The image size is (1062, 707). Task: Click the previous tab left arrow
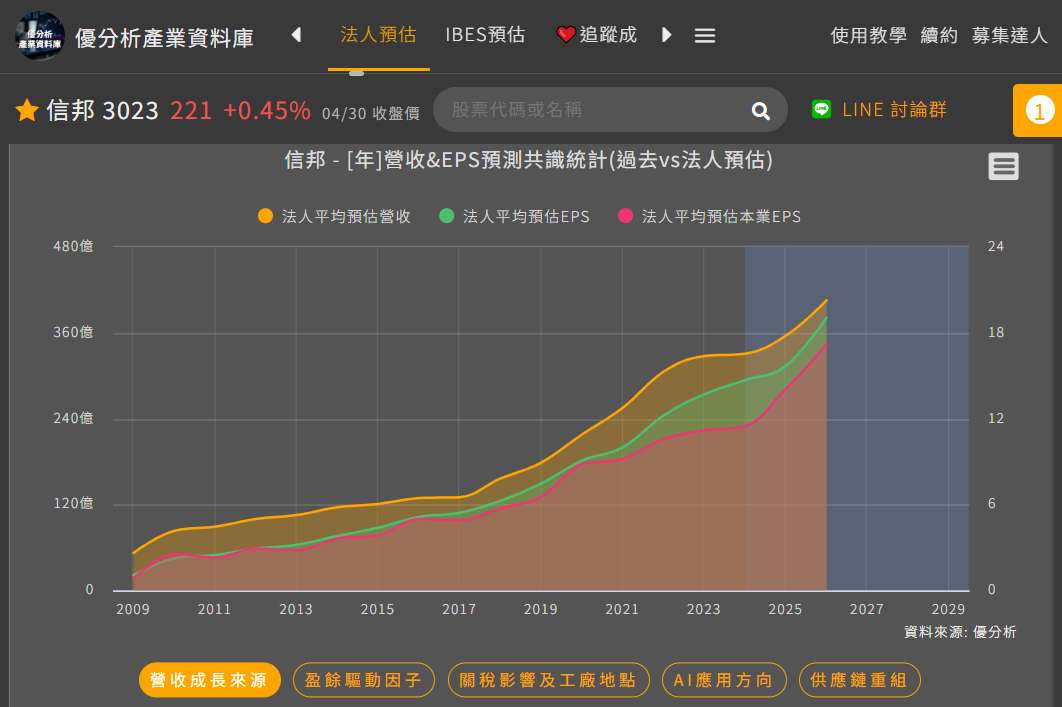296,35
